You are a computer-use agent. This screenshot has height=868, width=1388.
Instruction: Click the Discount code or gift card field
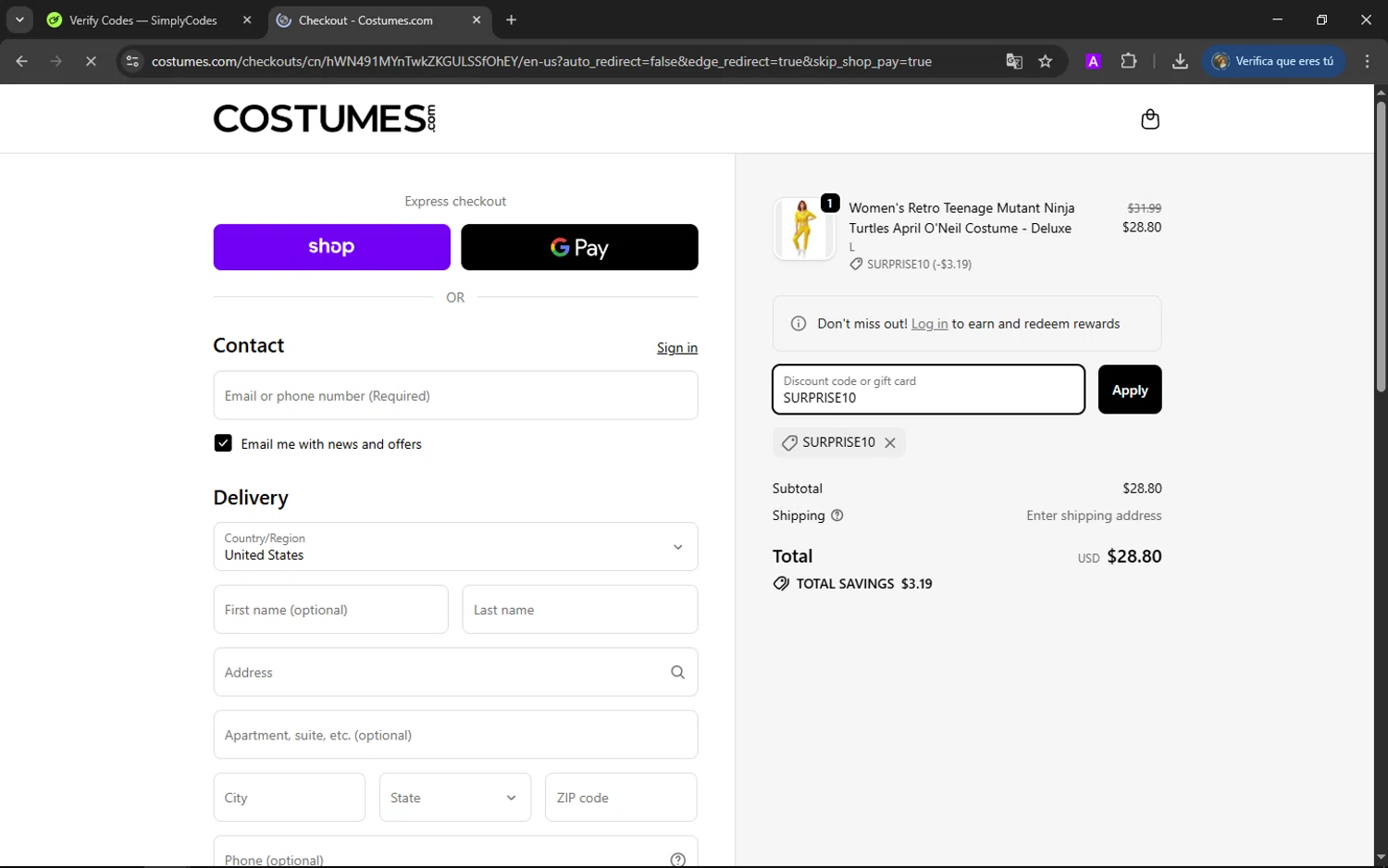[x=928, y=390]
